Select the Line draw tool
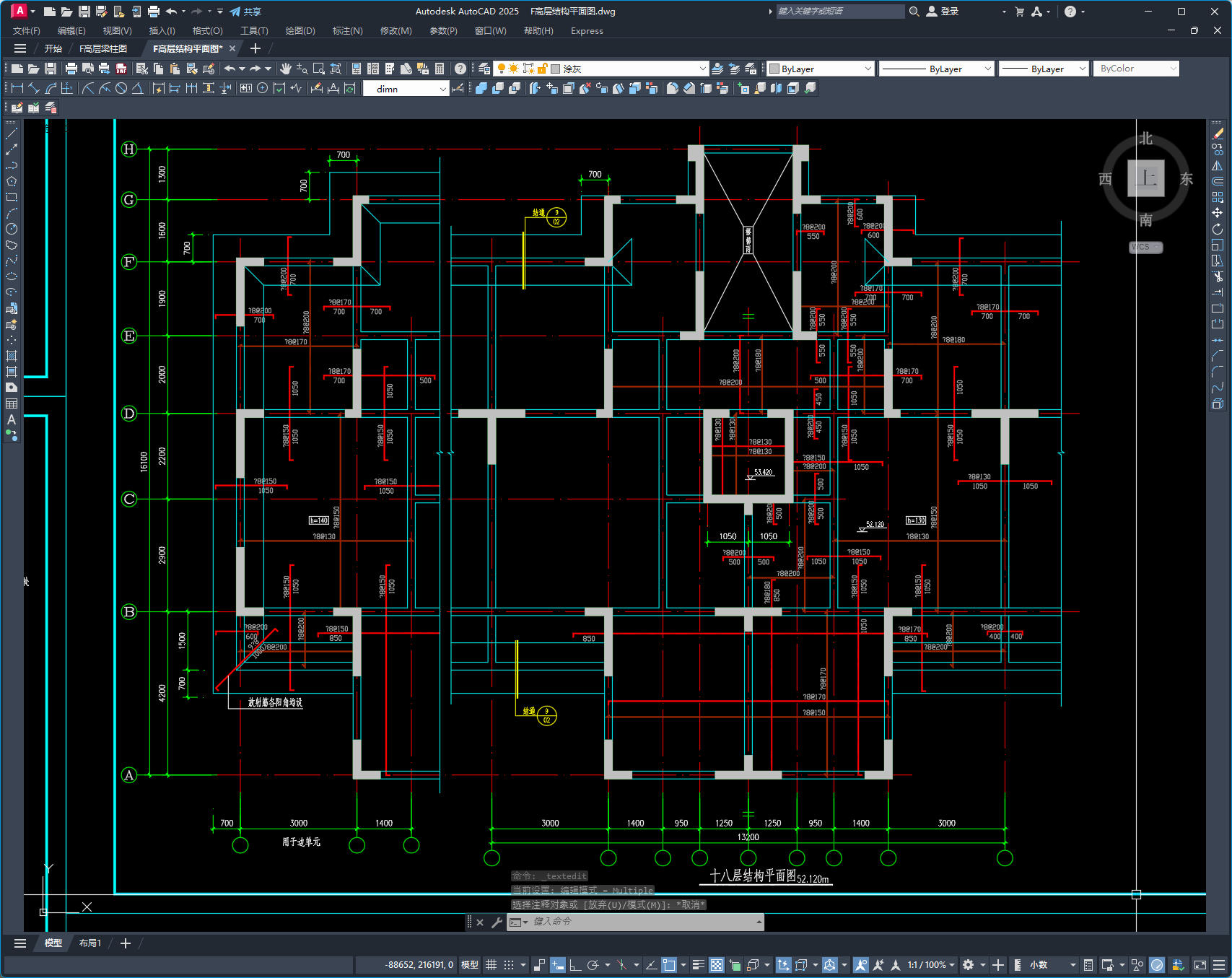Screen dimensions: 1232x978 pos(12,134)
